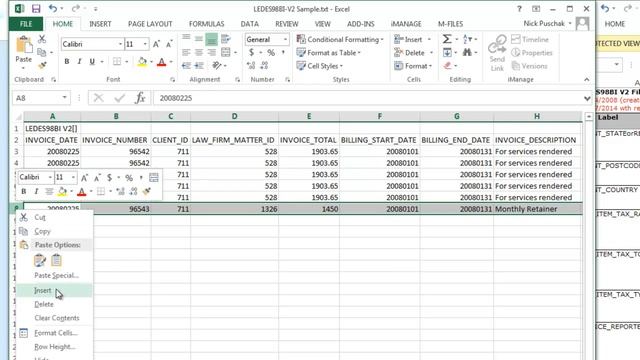
Task: Toggle Bold in the ribbon Font group
Action: pyautogui.click(x=67, y=62)
